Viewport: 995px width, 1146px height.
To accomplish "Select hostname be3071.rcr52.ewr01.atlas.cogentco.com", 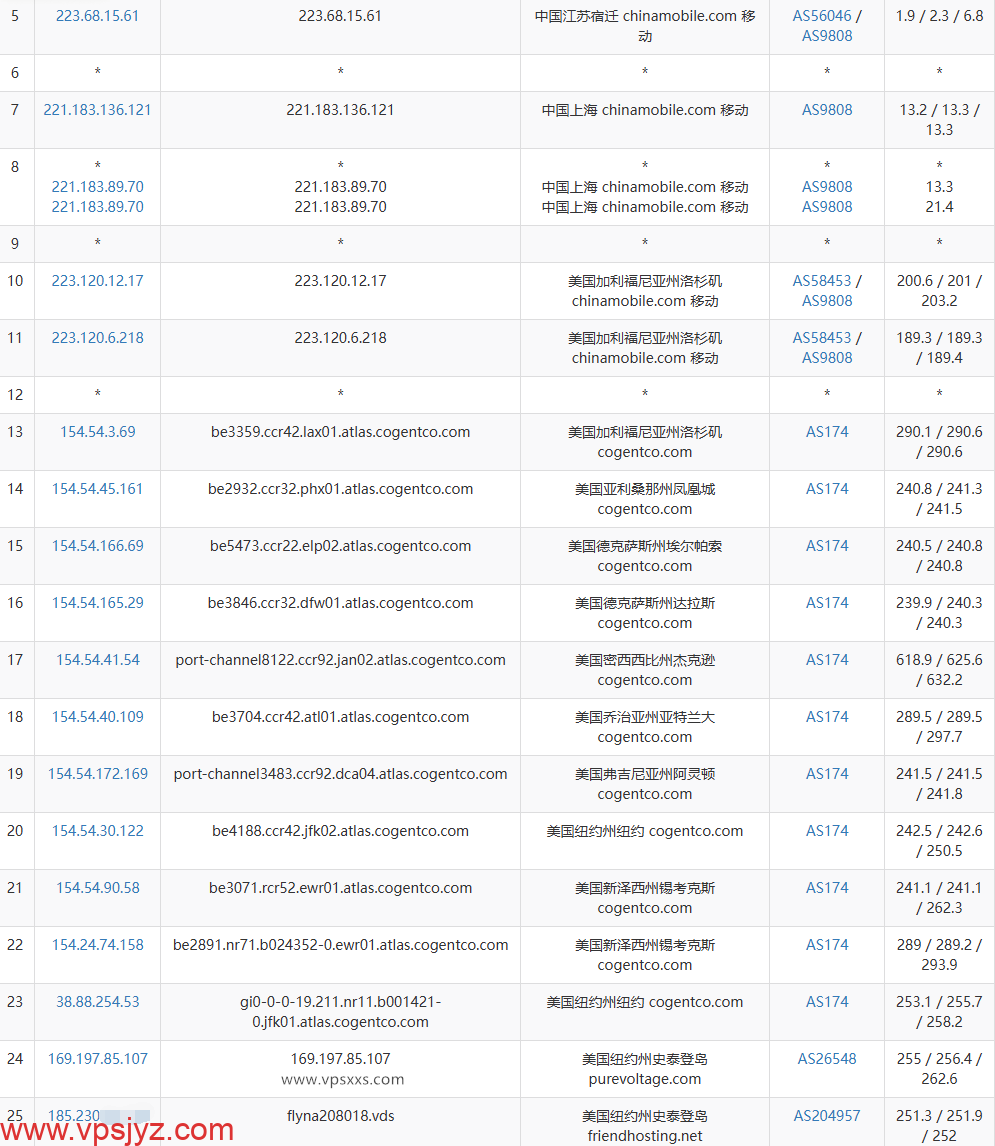I will (x=340, y=888).
